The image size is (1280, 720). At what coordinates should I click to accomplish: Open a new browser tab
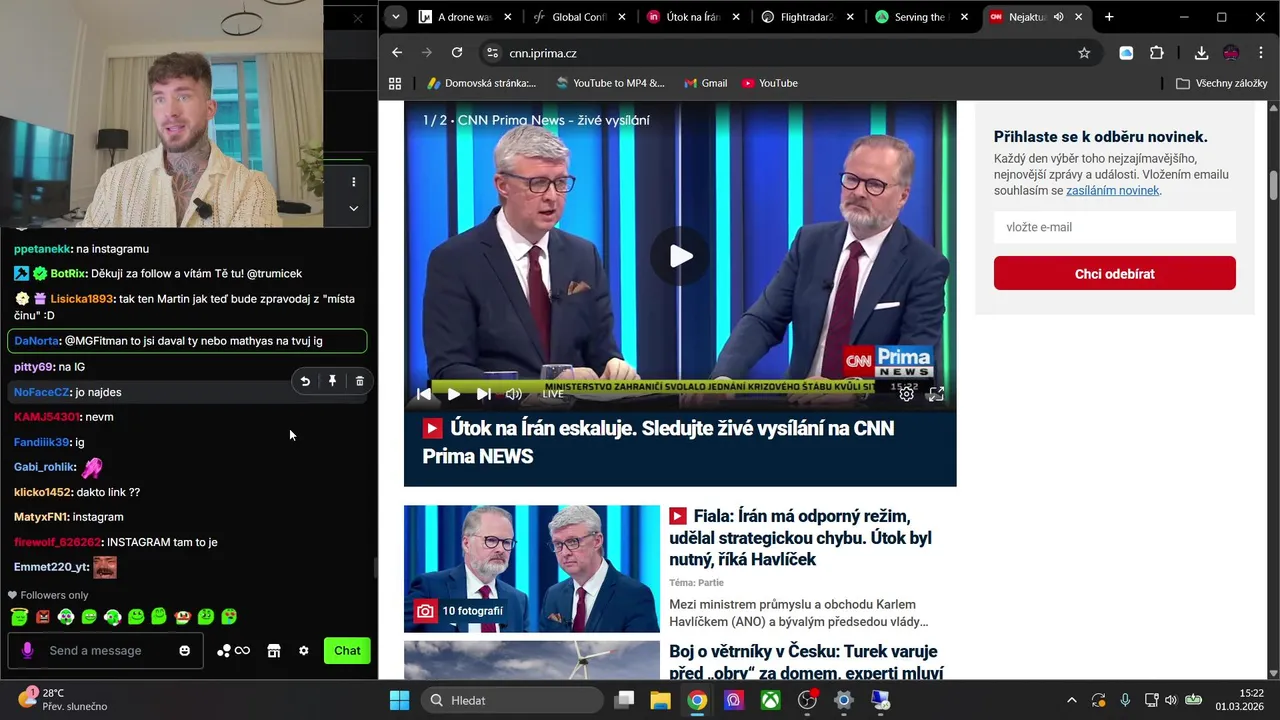coord(1109,17)
